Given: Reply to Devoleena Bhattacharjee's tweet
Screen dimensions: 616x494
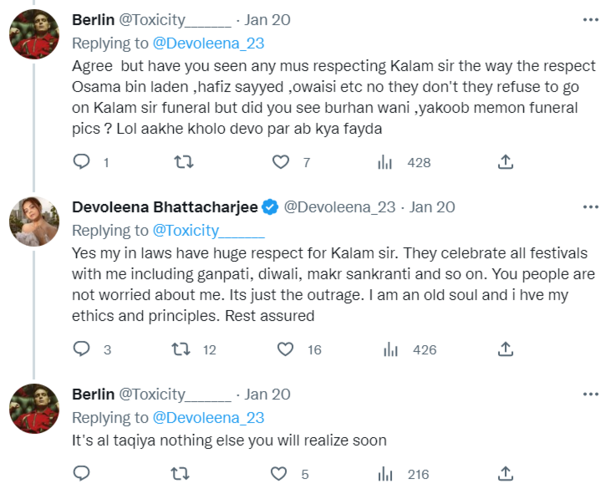Looking at the screenshot, I should tap(84, 350).
